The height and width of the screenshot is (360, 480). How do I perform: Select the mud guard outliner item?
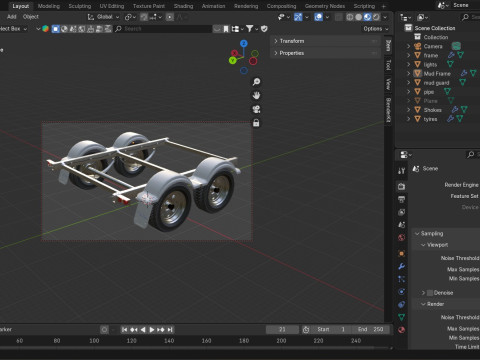436,83
